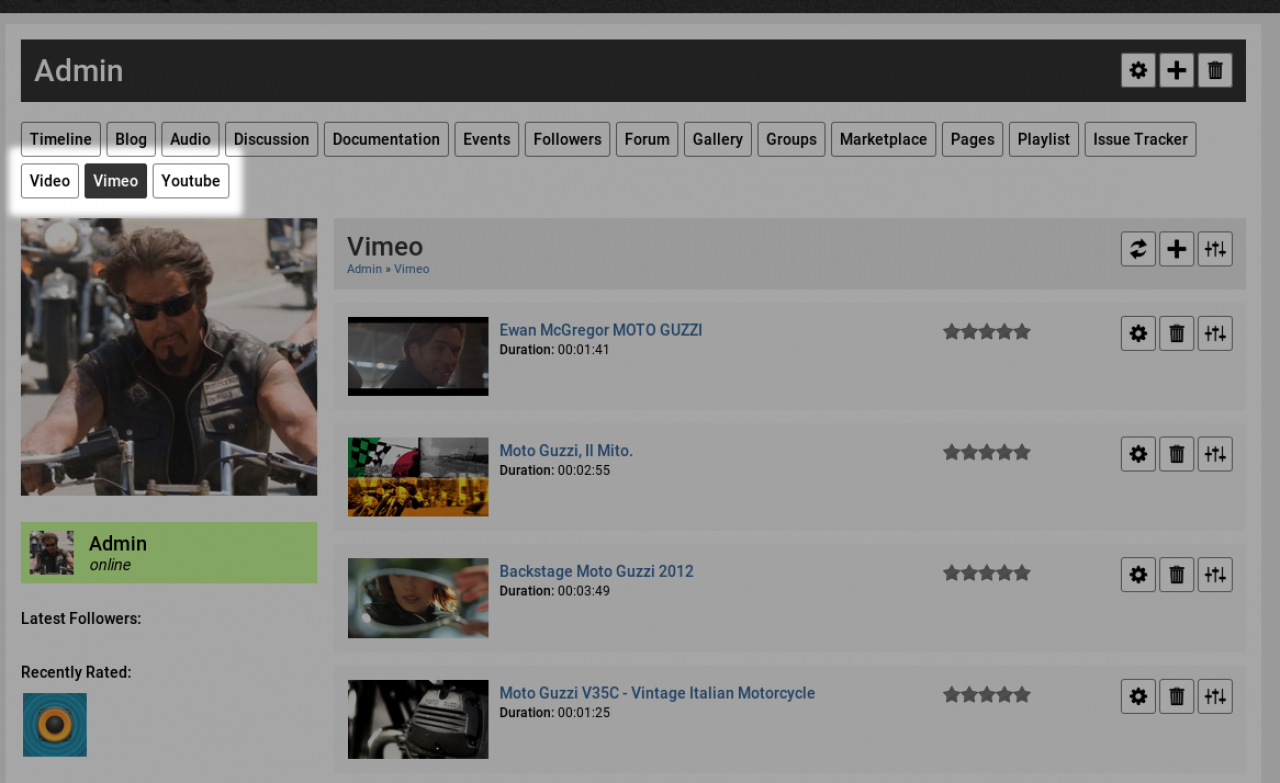The image size is (1280, 783).
Task: Select the active Vimeo tab
Action: (116, 181)
